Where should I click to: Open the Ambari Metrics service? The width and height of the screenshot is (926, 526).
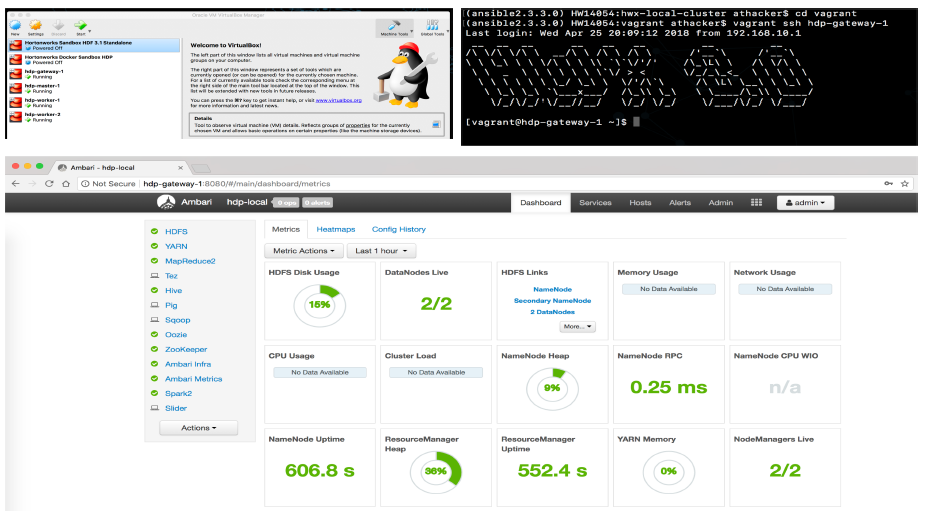tap(194, 379)
